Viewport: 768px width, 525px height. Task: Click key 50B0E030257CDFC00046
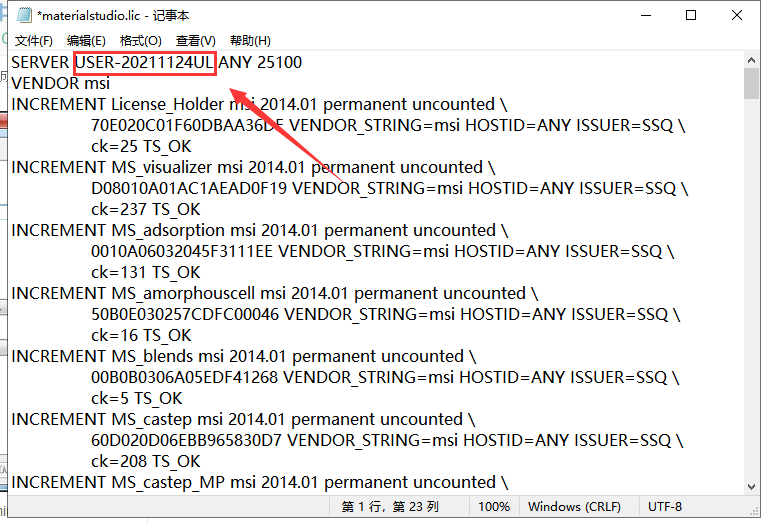tap(185, 315)
